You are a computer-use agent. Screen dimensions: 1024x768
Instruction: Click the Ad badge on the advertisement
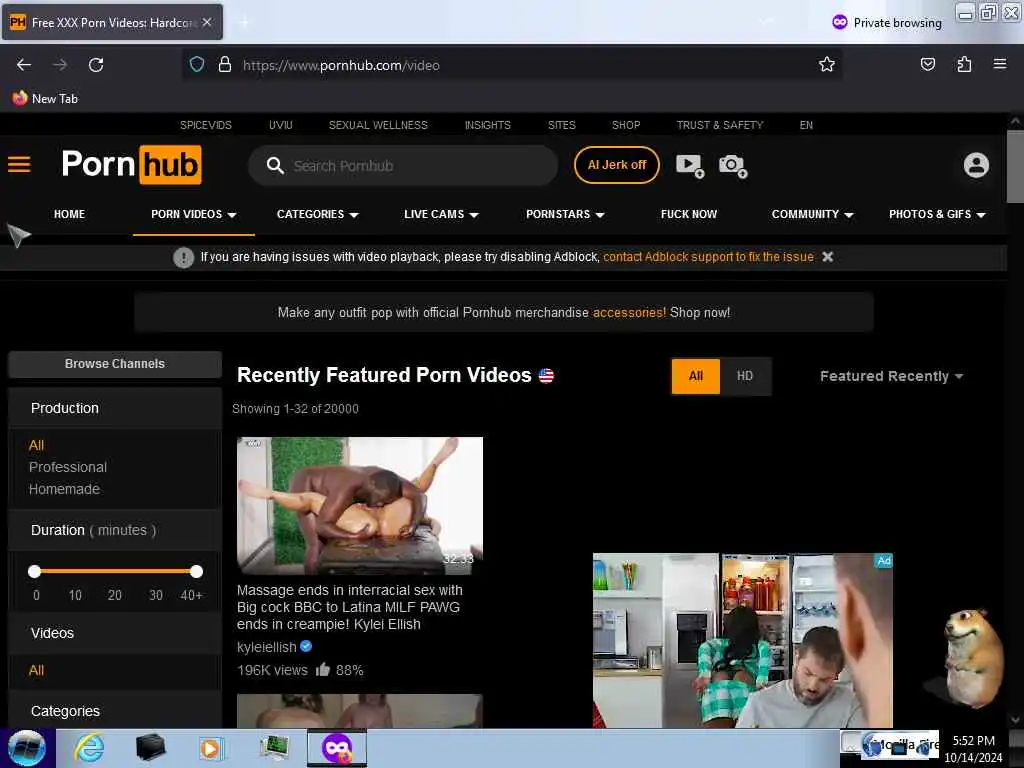tap(883, 560)
